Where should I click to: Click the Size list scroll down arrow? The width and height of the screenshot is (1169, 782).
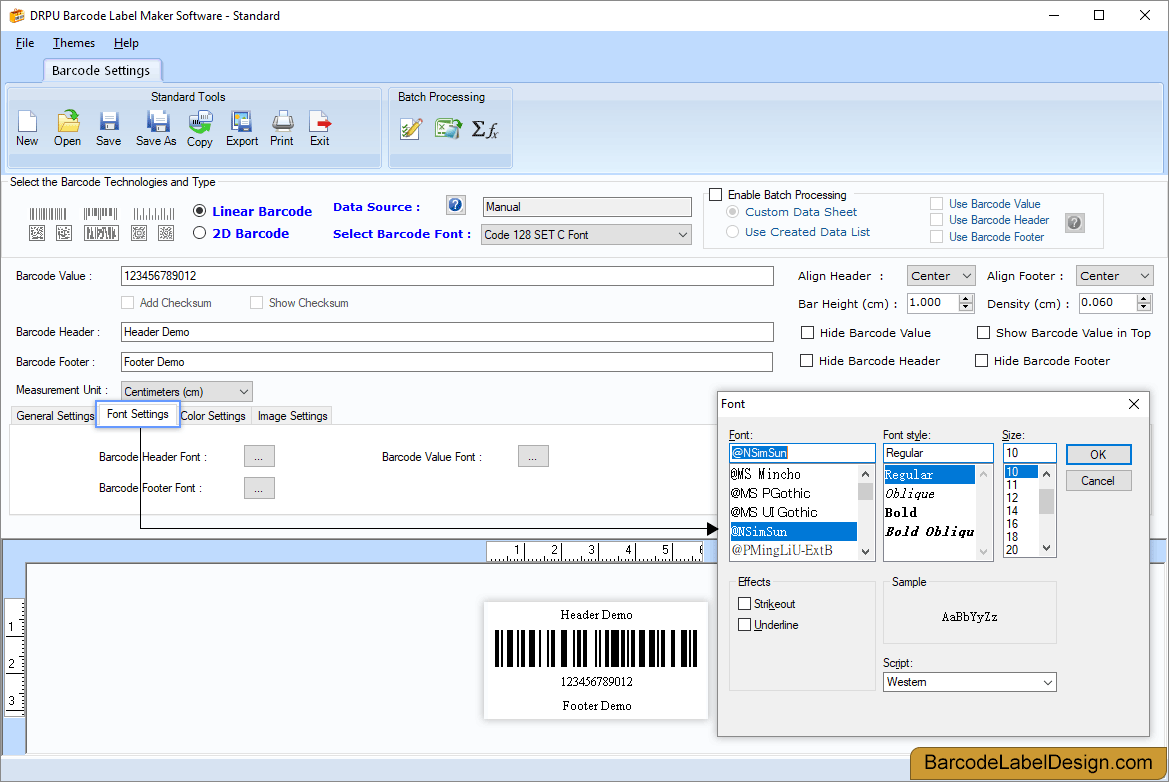(1047, 548)
